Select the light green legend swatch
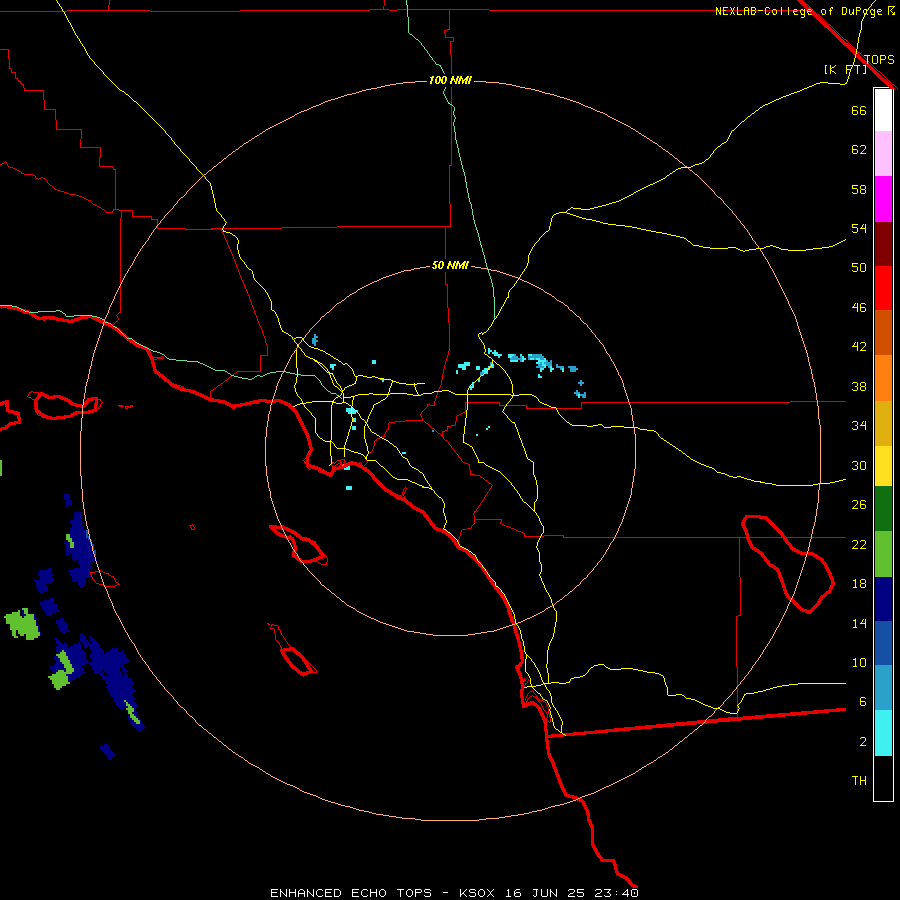Screen dimensions: 900x900 [883, 554]
